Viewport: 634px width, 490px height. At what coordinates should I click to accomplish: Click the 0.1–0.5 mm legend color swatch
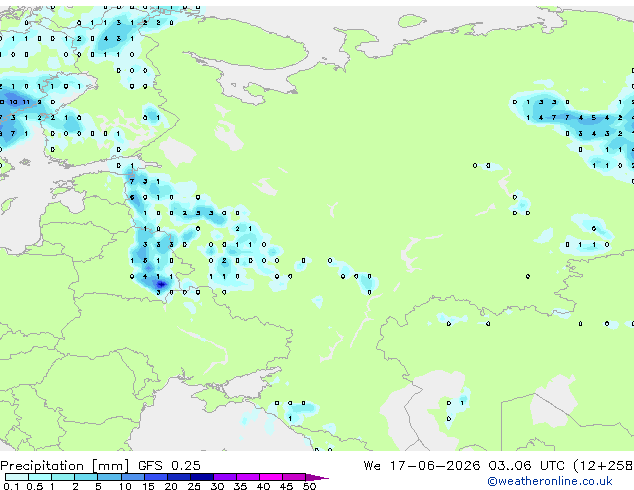(x=17, y=477)
